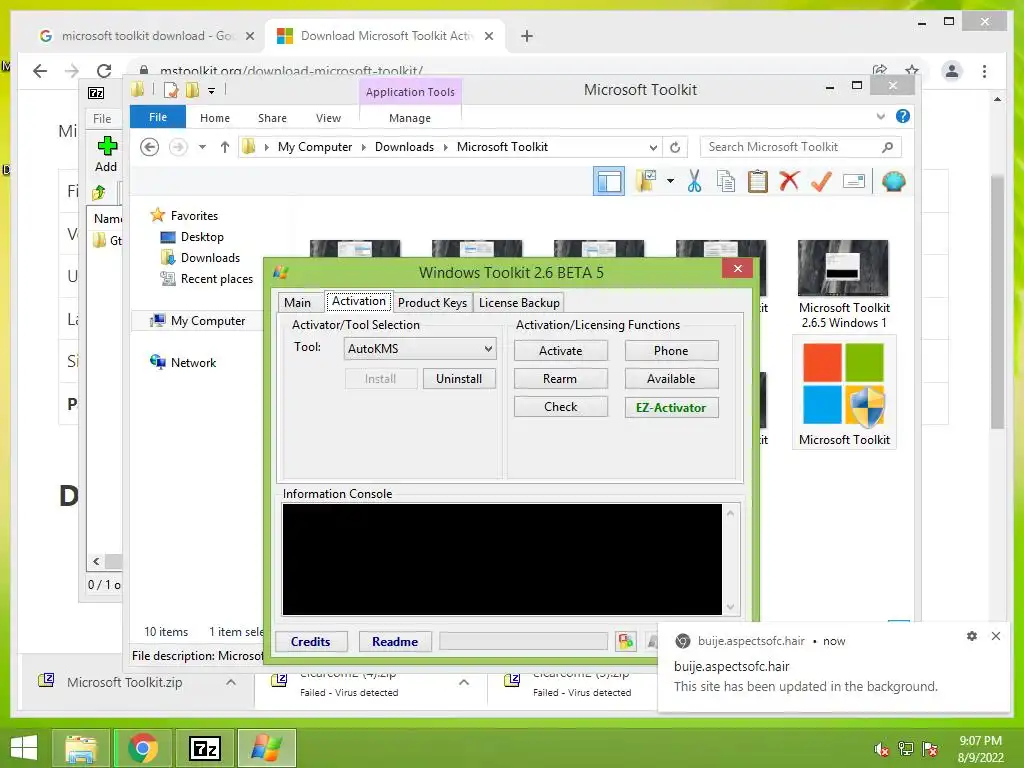This screenshot has height=768, width=1024.
Task: Click Paste clipboard icon in Explorer toolbar
Action: tap(758, 182)
